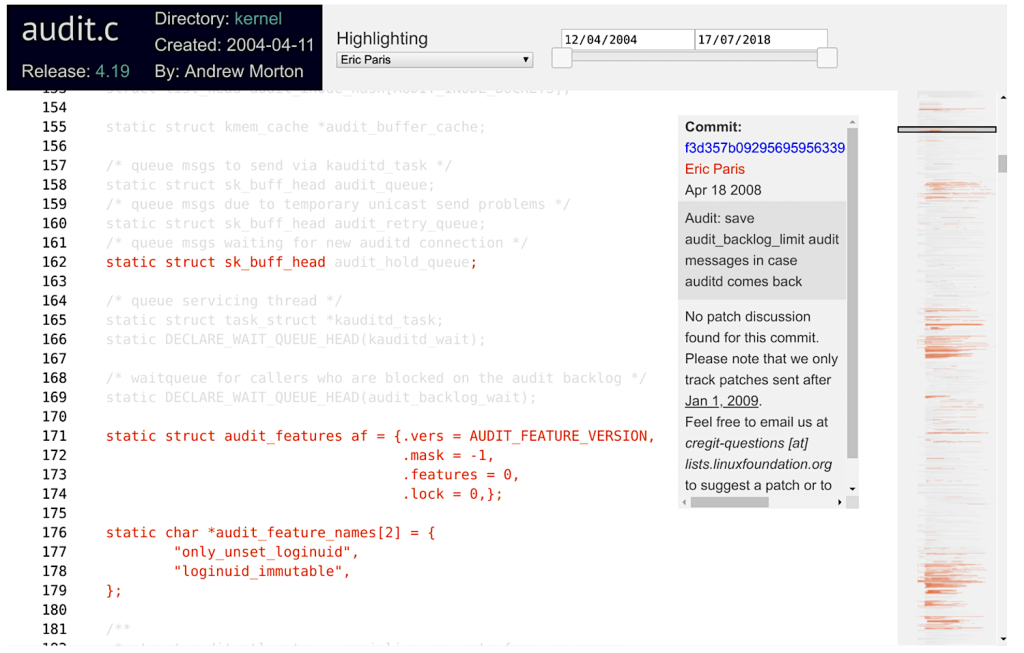Open the kernel directory link
This screenshot has height=653, width=1024.
click(x=258, y=19)
